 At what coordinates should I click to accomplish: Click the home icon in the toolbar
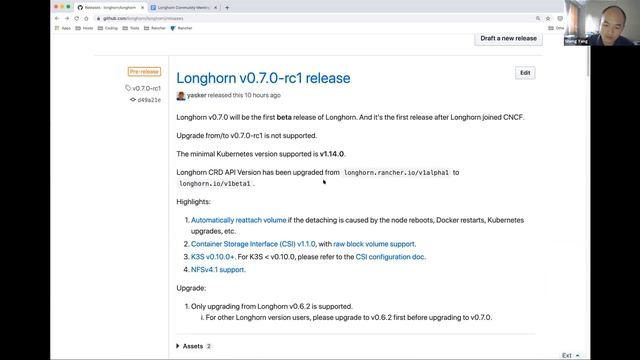[86, 18]
